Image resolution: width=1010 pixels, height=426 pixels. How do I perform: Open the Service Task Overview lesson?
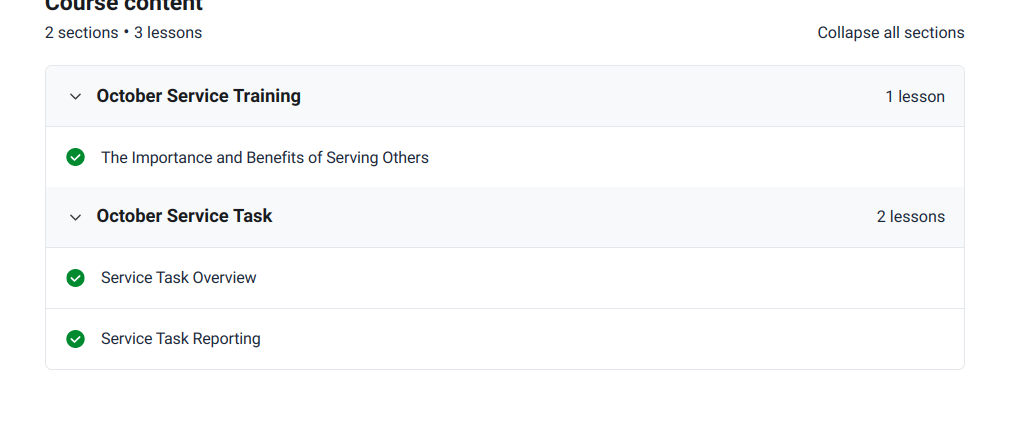pos(178,278)
